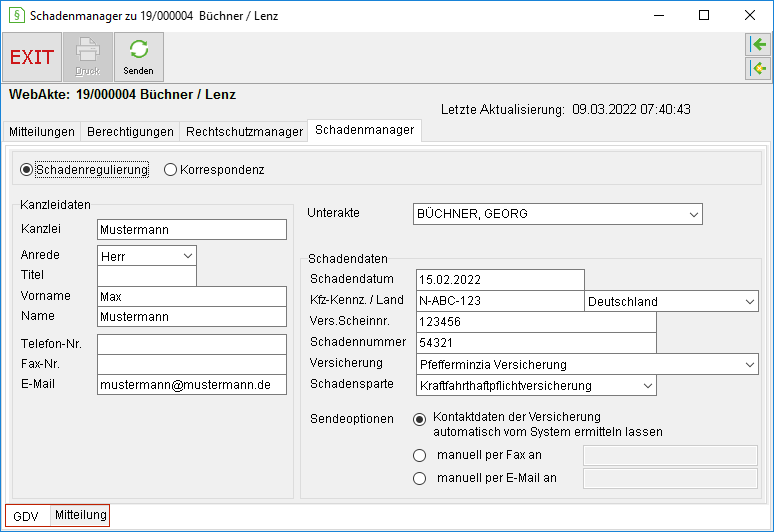Click the empty Titel input field

[147, 276]
